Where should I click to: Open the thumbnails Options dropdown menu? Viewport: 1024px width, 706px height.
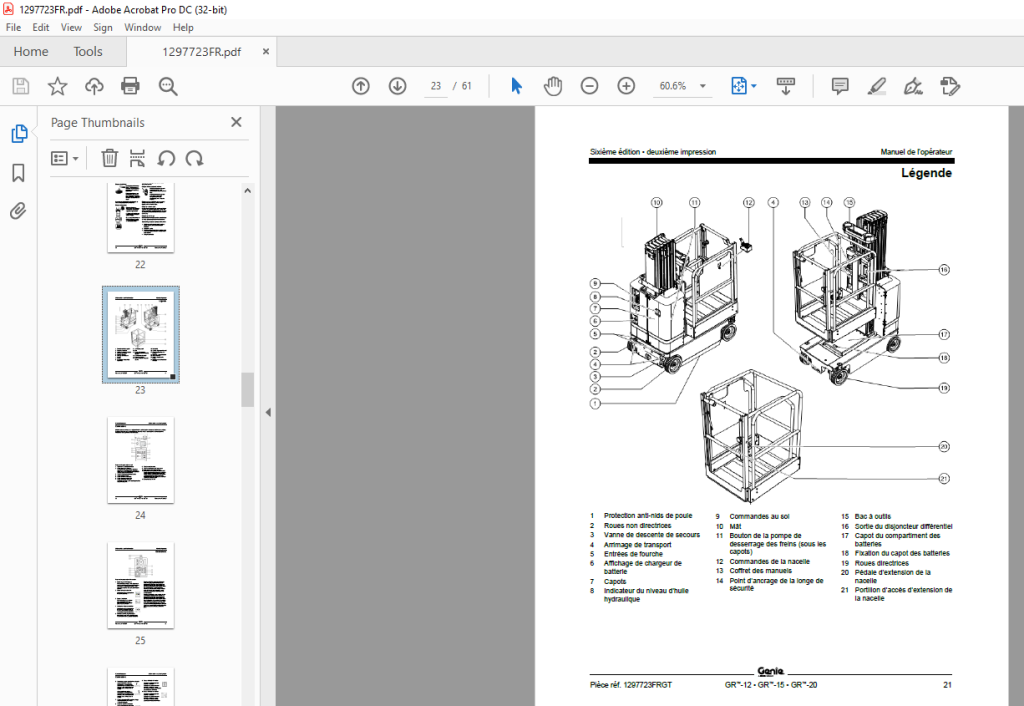65,158
